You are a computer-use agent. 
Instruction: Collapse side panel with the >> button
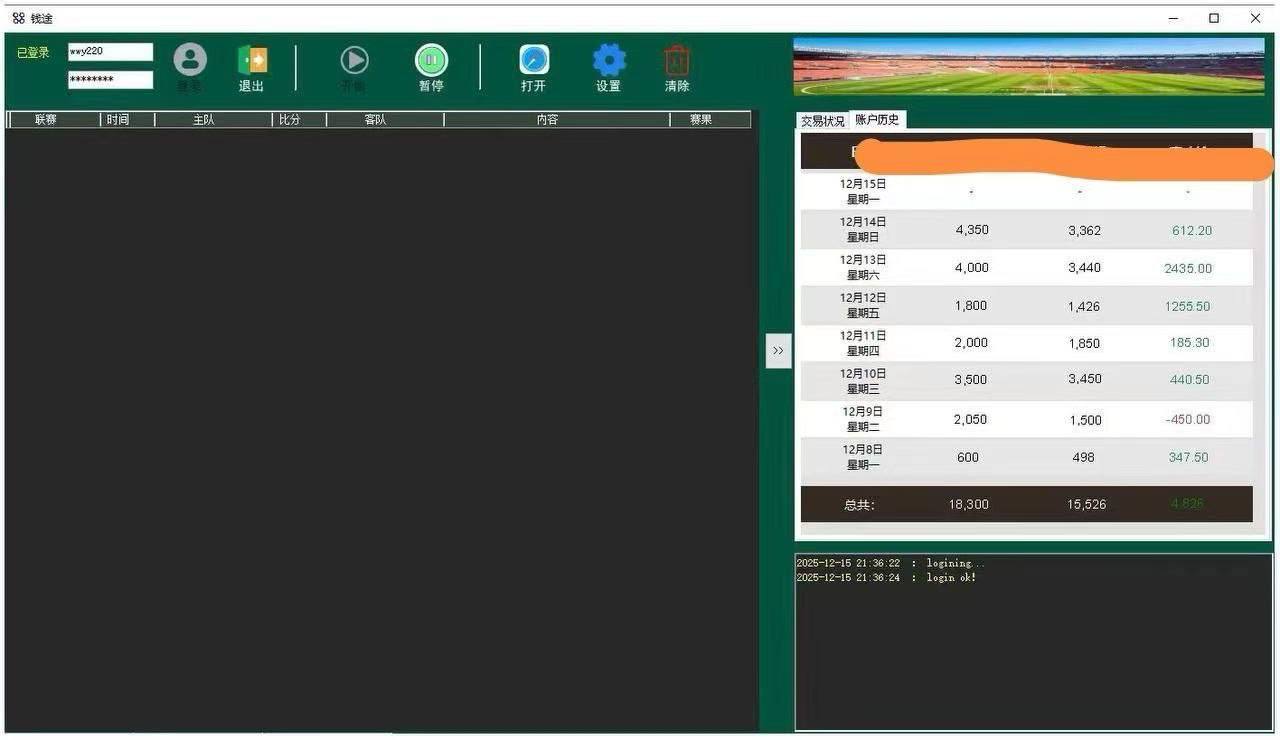pos(778,351)
